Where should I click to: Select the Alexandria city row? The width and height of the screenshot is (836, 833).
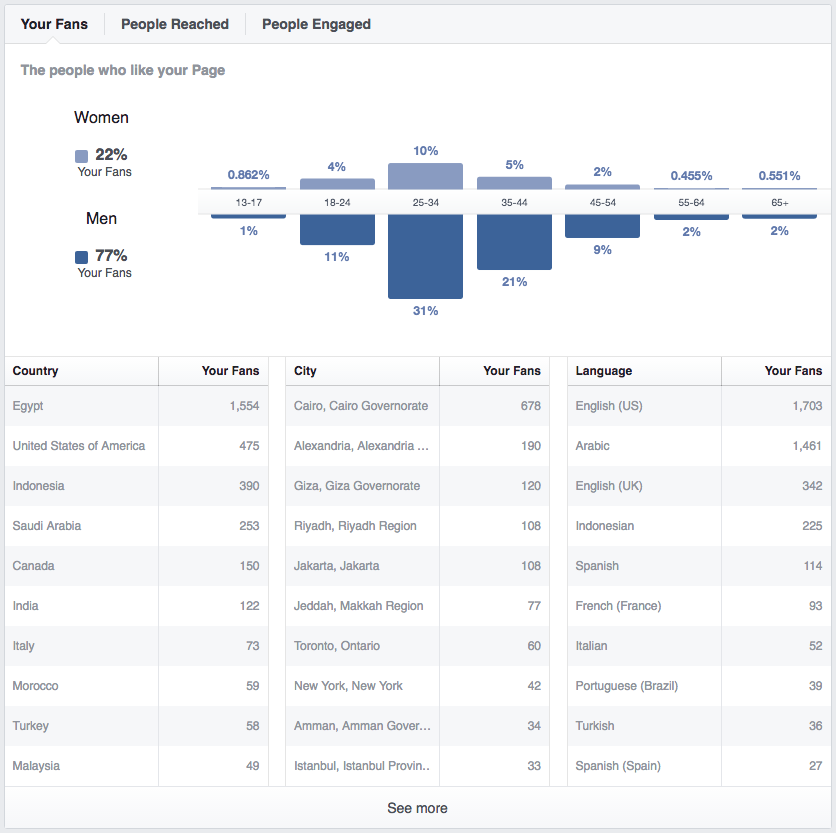pyautogui.click(x=417, y=446)
